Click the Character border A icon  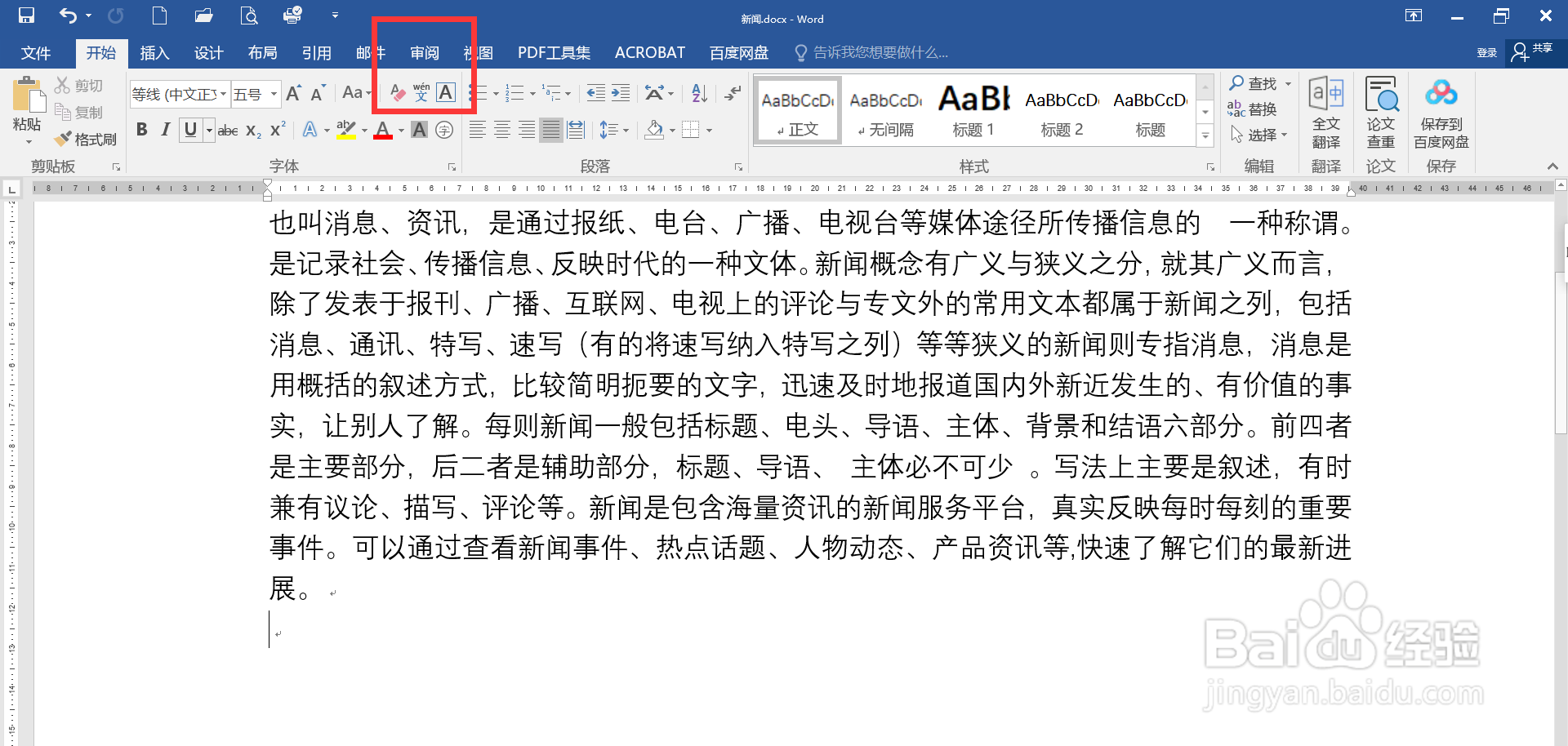pyautogui.click(x=446, y=93)
